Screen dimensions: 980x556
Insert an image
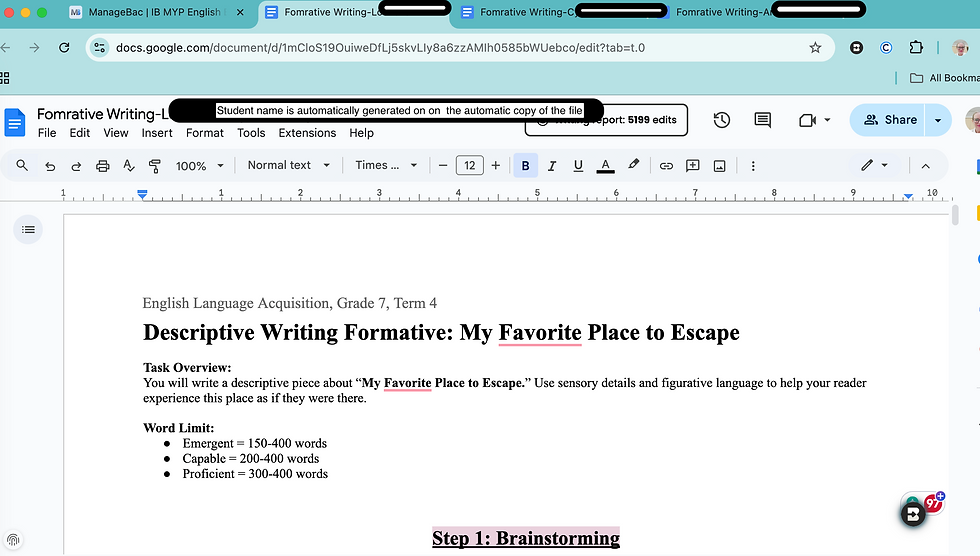719,166
